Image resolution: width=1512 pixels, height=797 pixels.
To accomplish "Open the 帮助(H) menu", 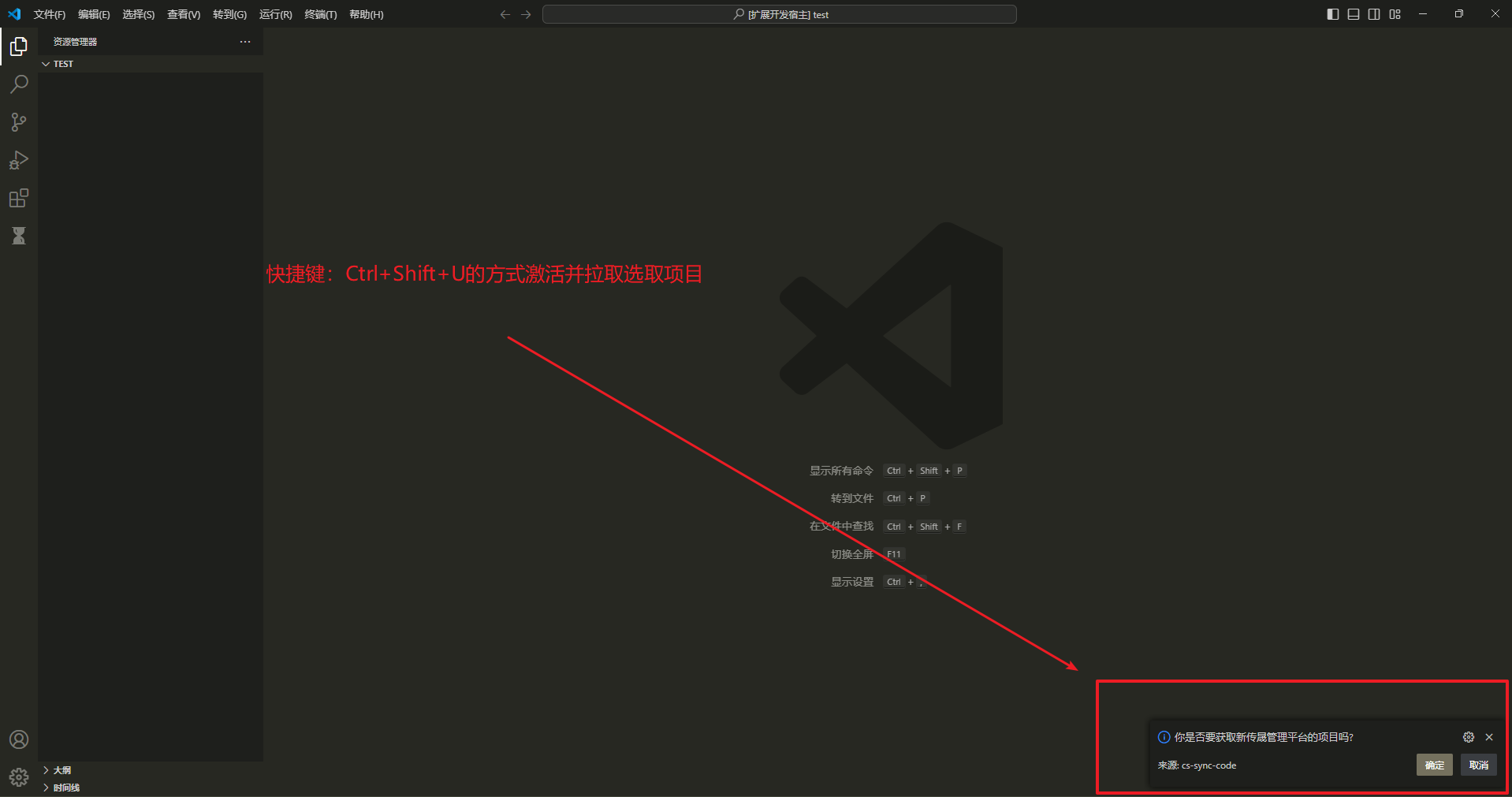I will click(x=366, y=14).
